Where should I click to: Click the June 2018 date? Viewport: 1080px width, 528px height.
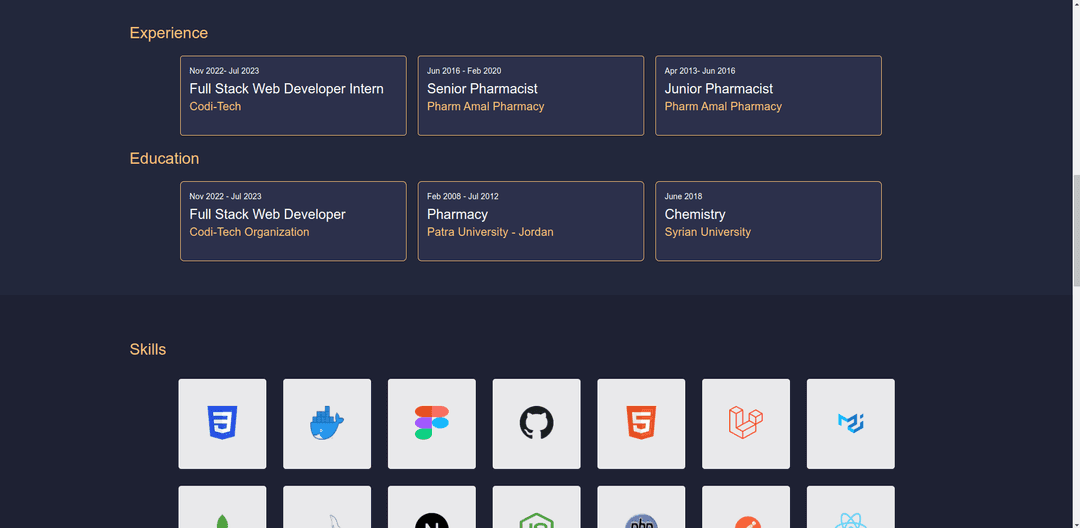(683, 197)
